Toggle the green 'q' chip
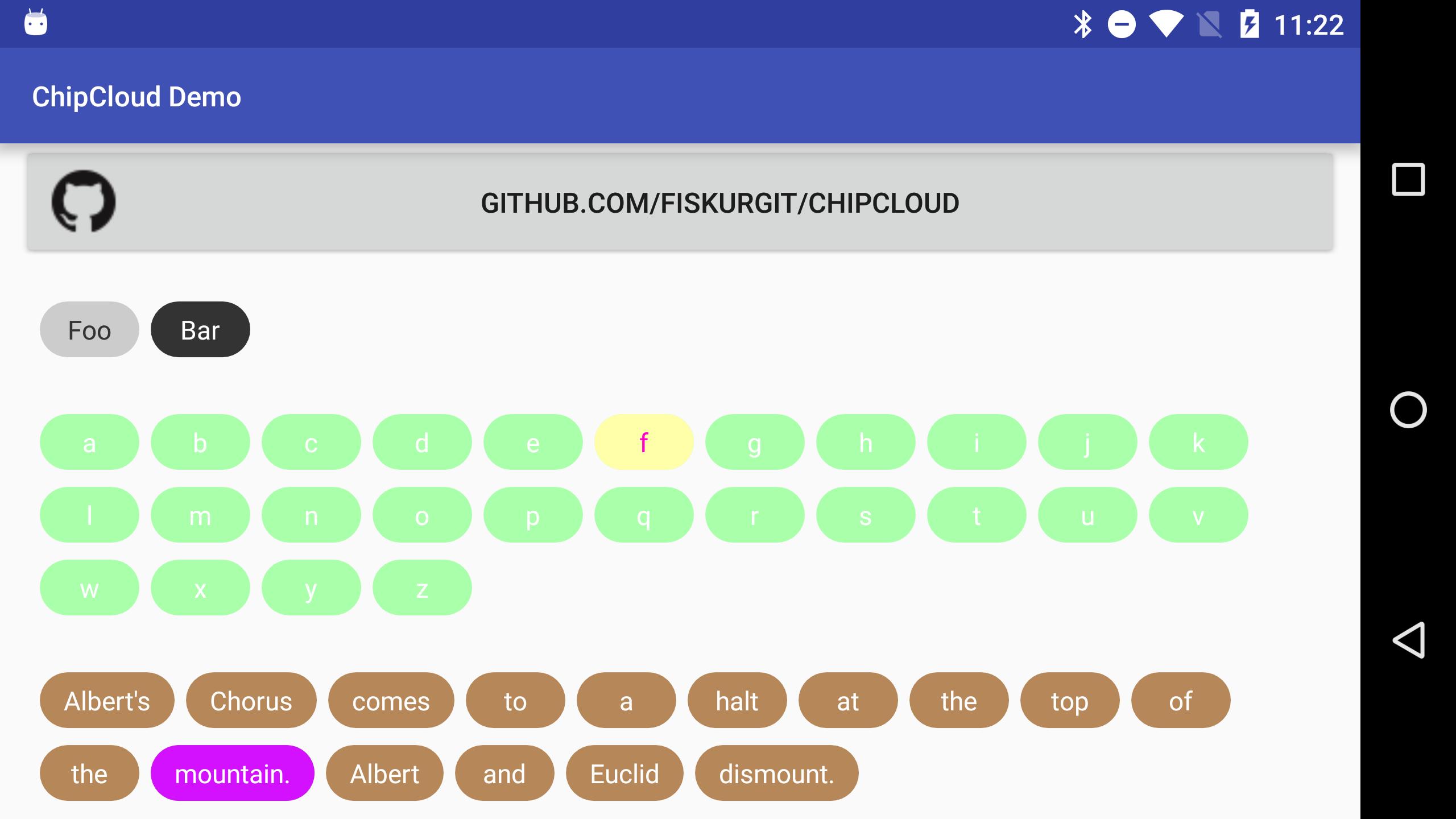This screenshot has height=819, width=1456. point(644,516)
